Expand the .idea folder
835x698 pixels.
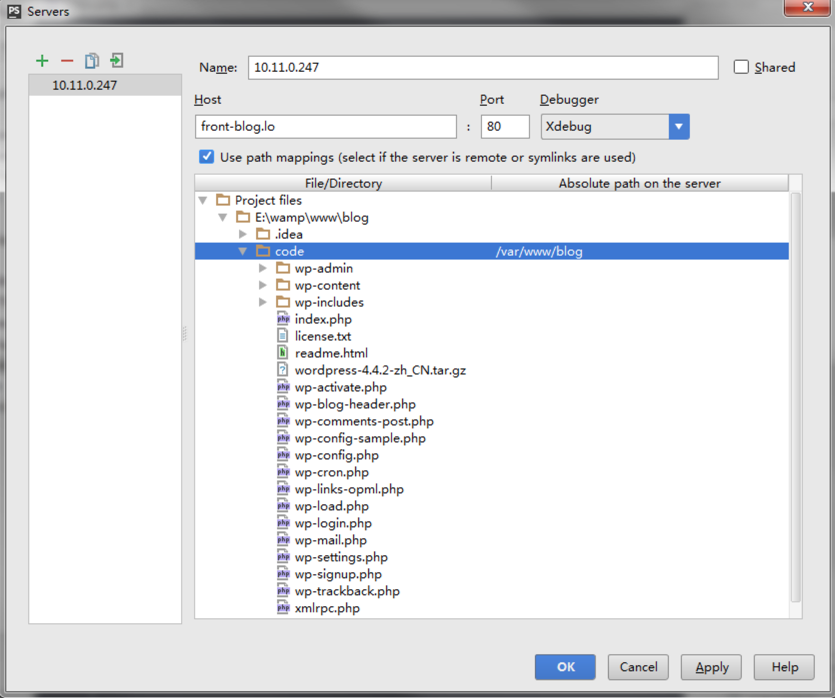tap(243, 234)
